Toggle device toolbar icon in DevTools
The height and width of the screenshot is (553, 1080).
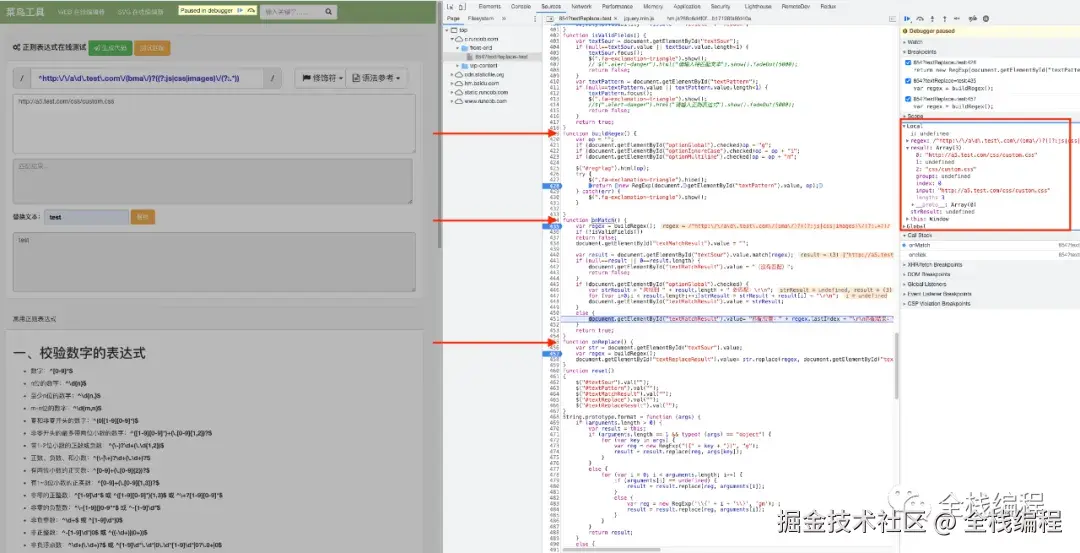[461, 6]
